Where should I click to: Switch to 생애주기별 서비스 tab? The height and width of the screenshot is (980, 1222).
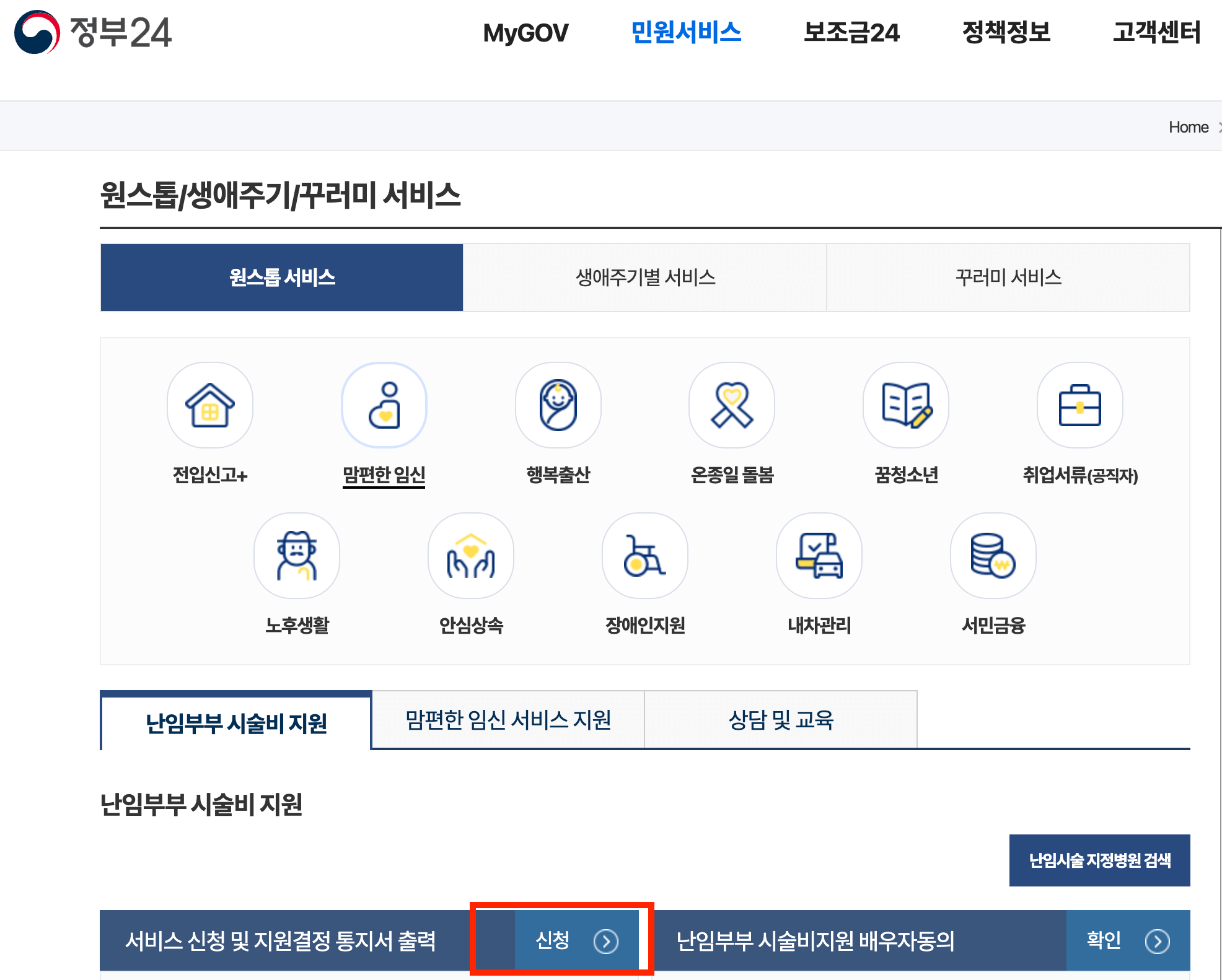[645, 278]
